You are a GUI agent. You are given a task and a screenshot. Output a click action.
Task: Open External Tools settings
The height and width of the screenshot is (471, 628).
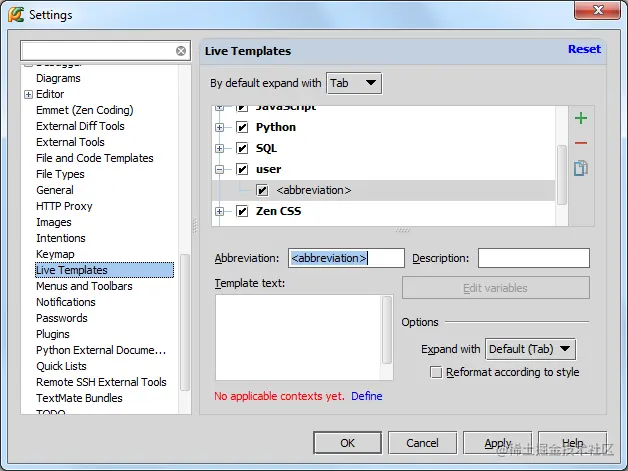point(70,142)
